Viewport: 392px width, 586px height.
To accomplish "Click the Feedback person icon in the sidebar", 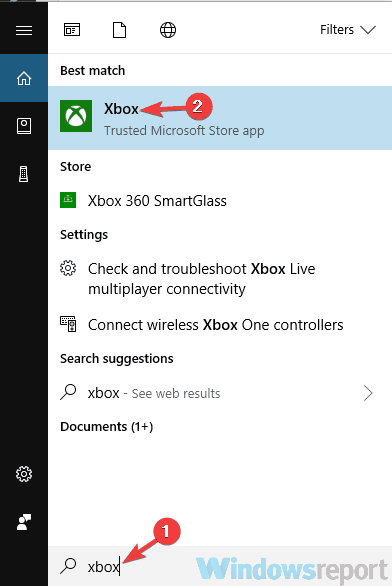I will click(x=24, y=522).
